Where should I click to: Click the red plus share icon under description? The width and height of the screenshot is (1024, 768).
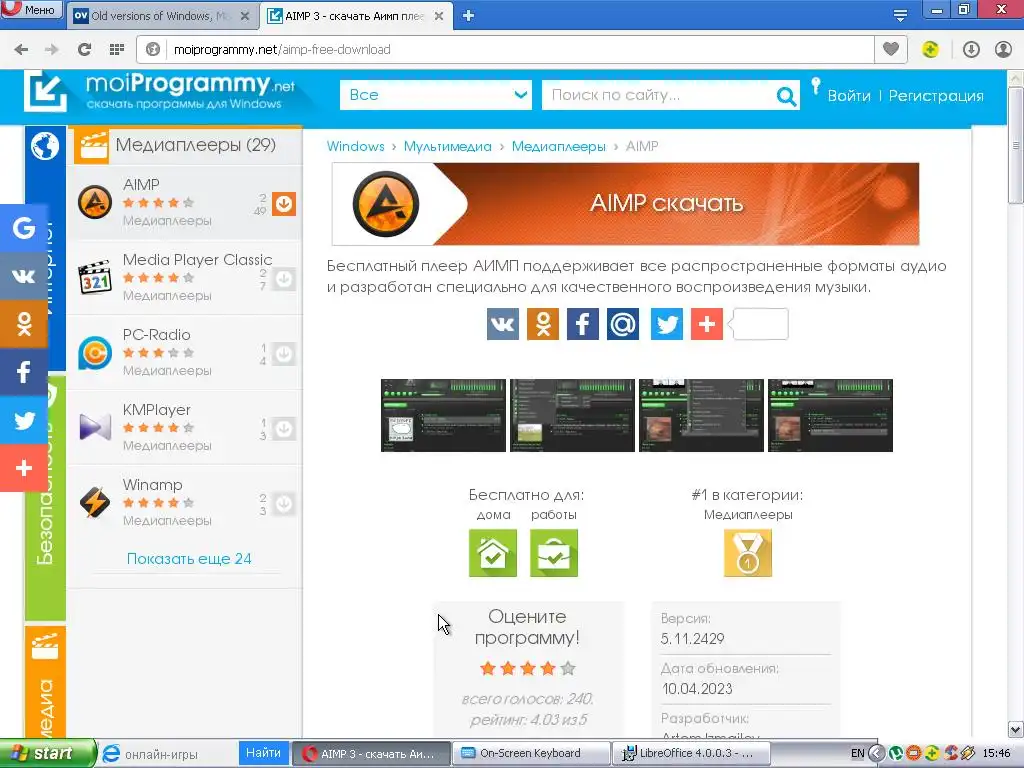[x=707, y=324]
